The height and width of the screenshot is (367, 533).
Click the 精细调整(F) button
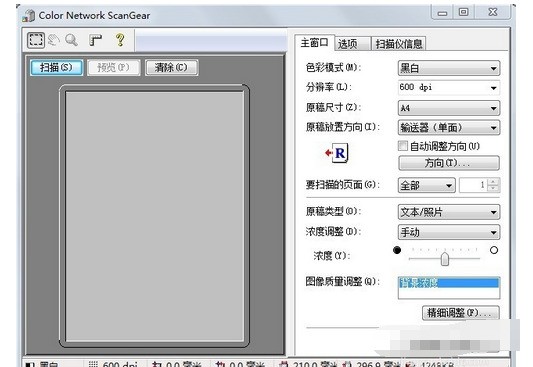click(x=461, y=313)
